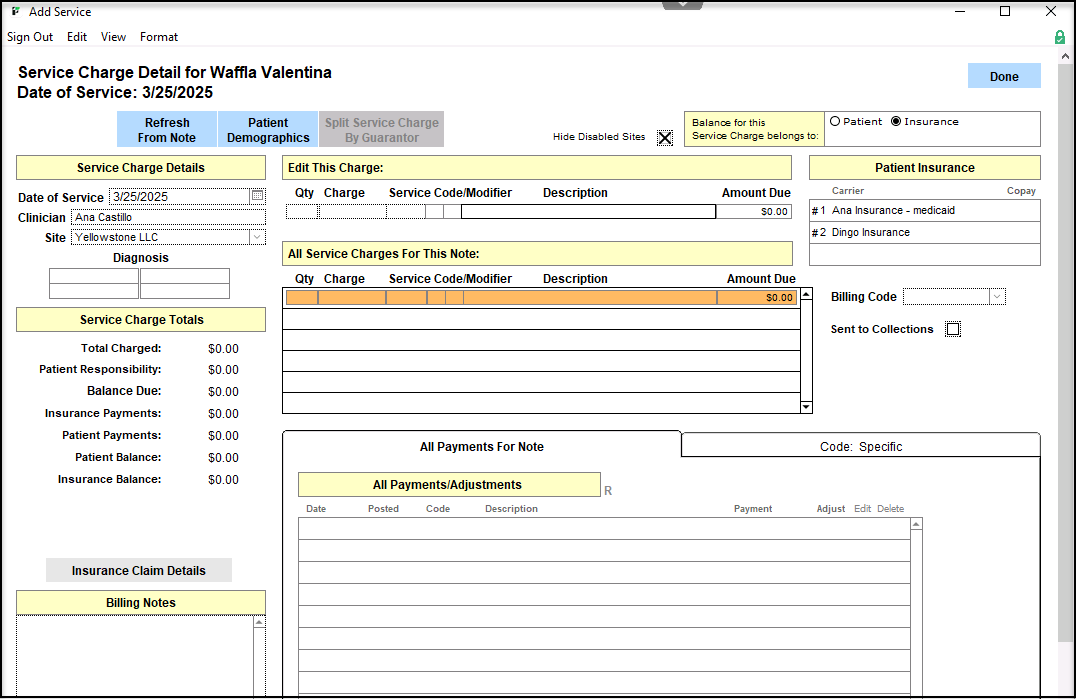The image size is (1076, 699).
Task: Toggle the Hide Disabled Sites checkbox
Action: (x=665, y=137)
